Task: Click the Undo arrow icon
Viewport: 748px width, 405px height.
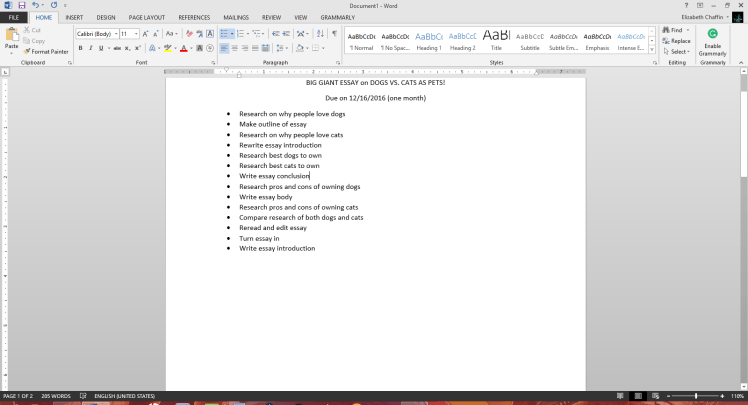Action: click(x=35, y=5)
